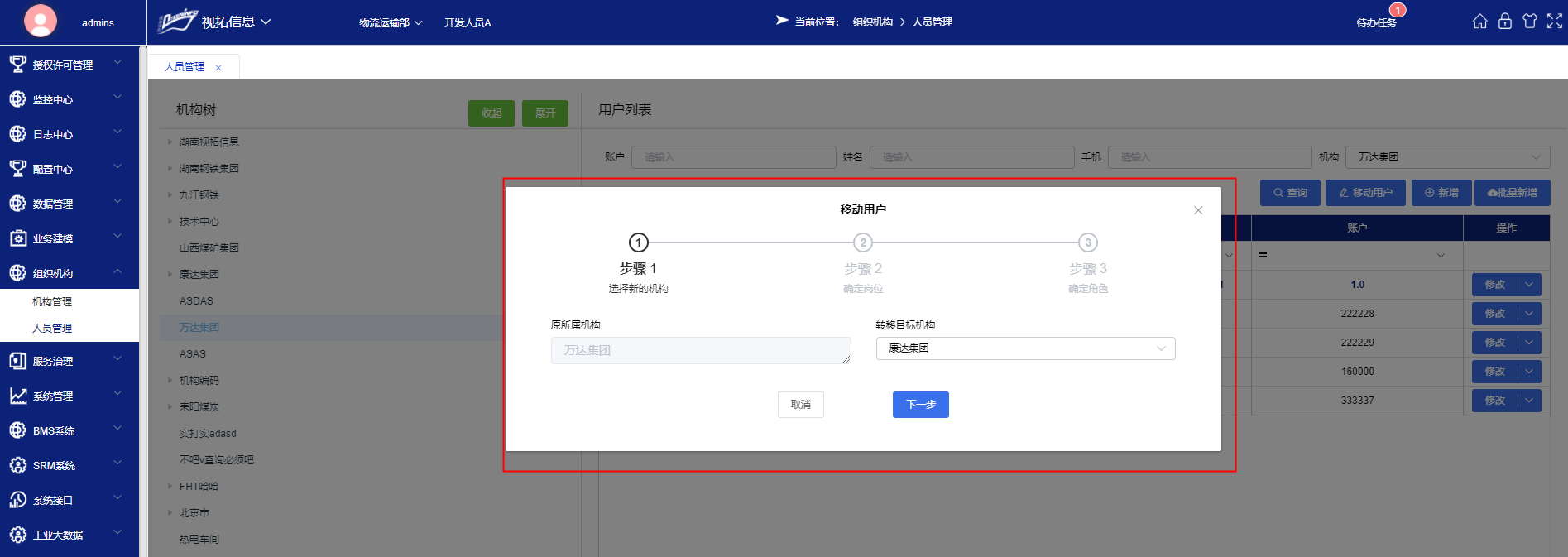Expand the 系统管理 sidebar chevron
Image resolution: width=1568 pixels, height=557 pixels.
[117, 394]
